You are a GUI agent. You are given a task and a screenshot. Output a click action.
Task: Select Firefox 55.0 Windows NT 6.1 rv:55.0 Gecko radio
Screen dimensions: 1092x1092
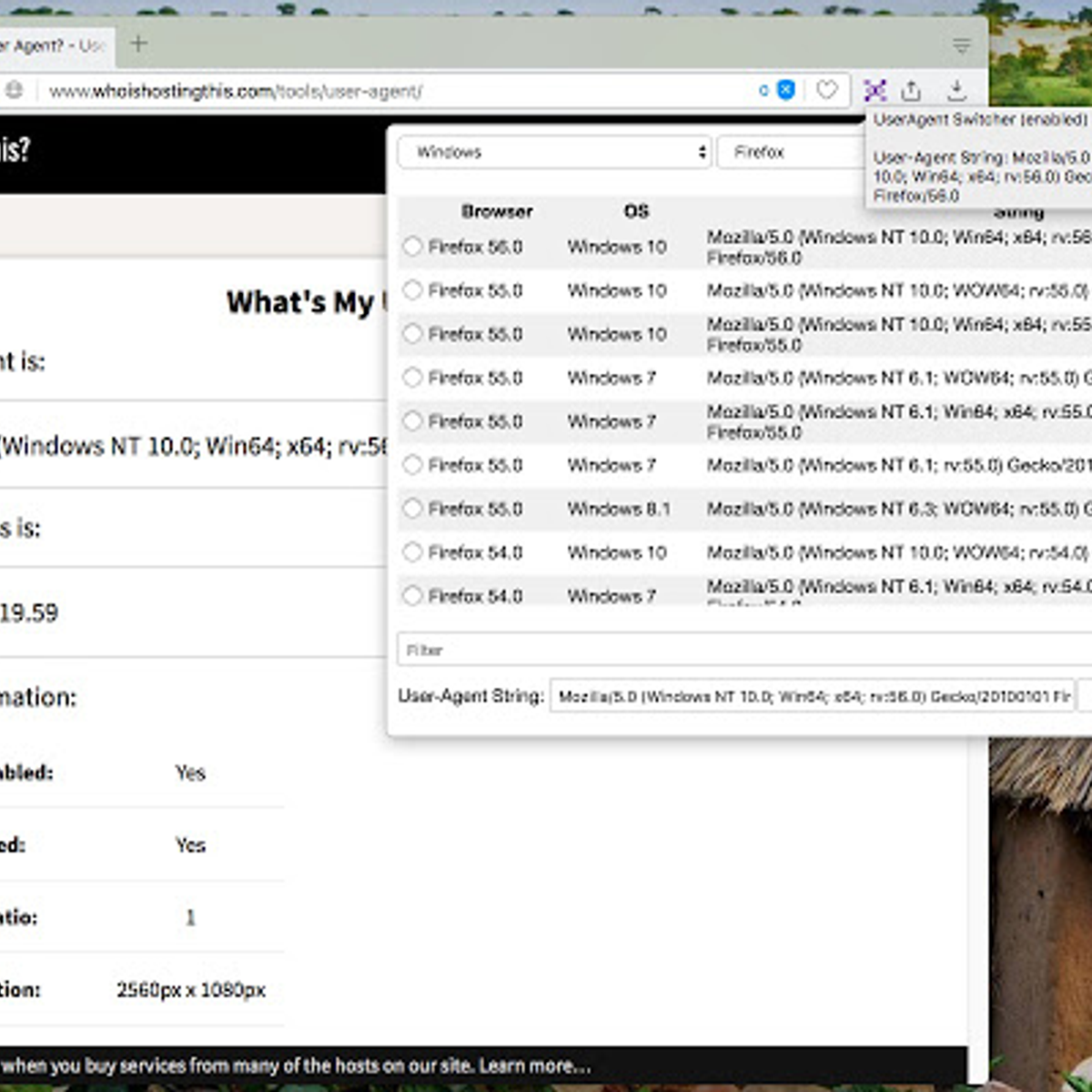tap(413, 465)
